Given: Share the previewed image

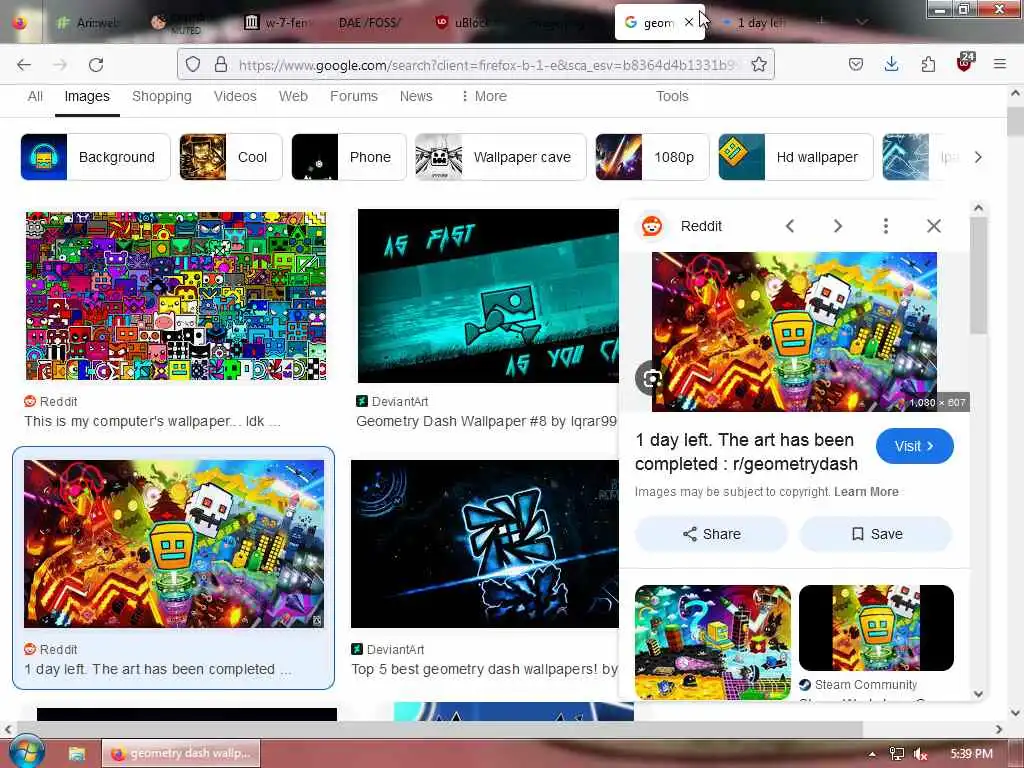Looking at the screenshot, I should pyautogui.click(x=711, y=534).
